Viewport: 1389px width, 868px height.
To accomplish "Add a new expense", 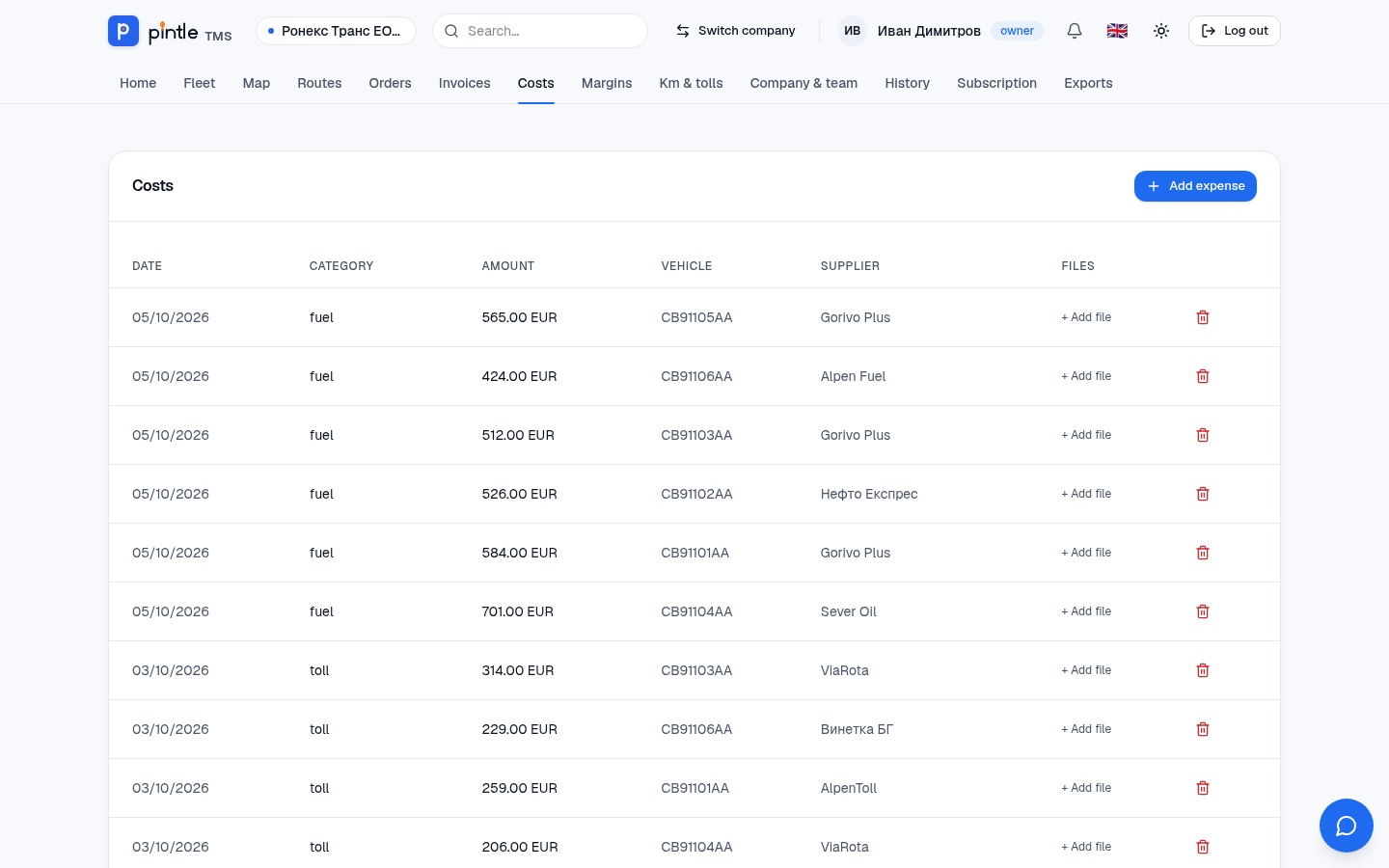I will [1195, 186].
